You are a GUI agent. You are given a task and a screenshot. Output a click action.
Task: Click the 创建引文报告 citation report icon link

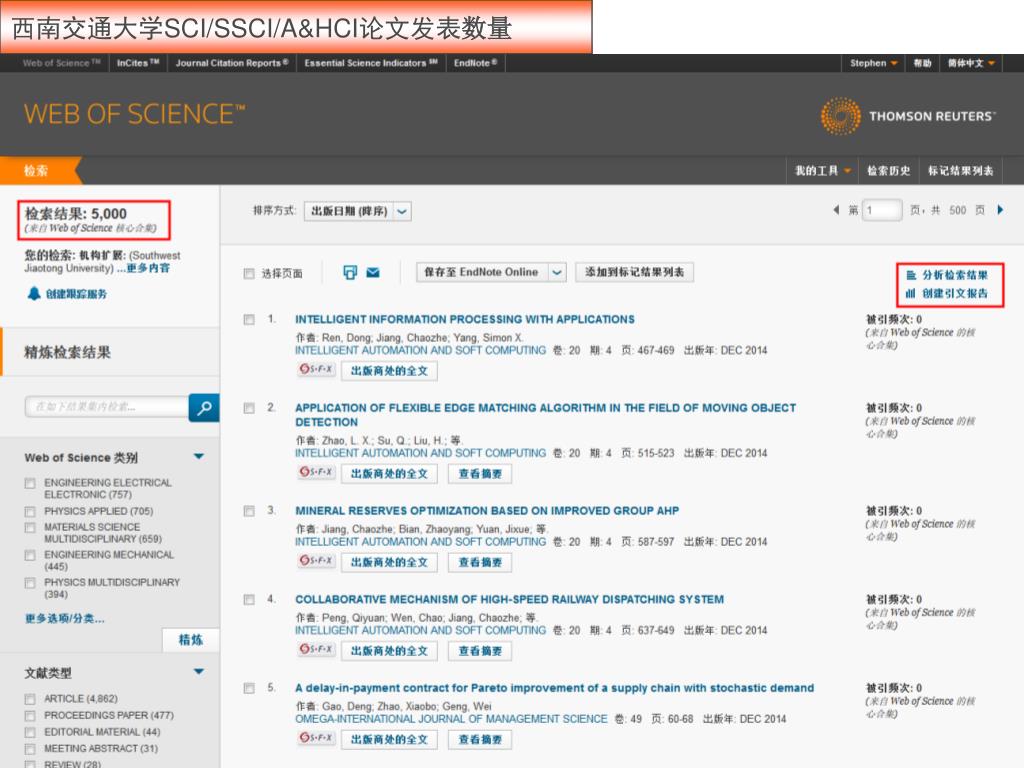pos(947,294)
